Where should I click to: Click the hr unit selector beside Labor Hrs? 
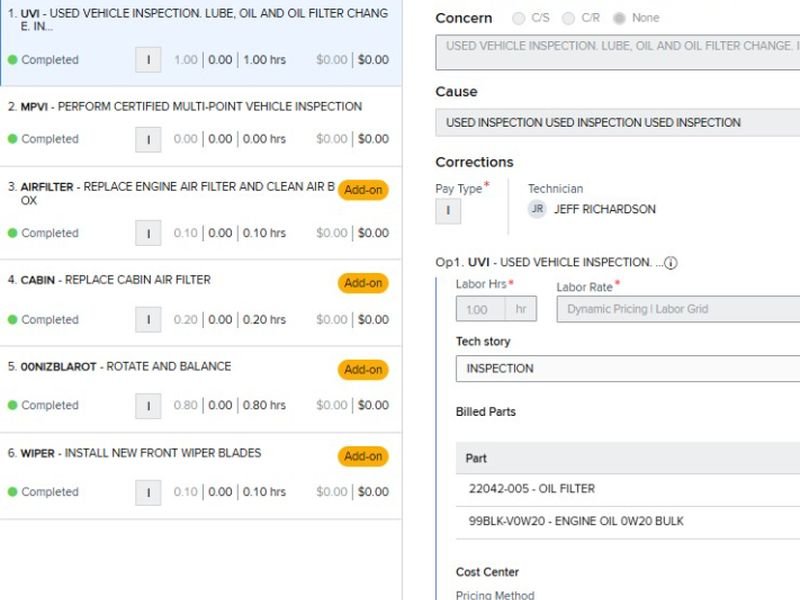click(x=520, y=309)
